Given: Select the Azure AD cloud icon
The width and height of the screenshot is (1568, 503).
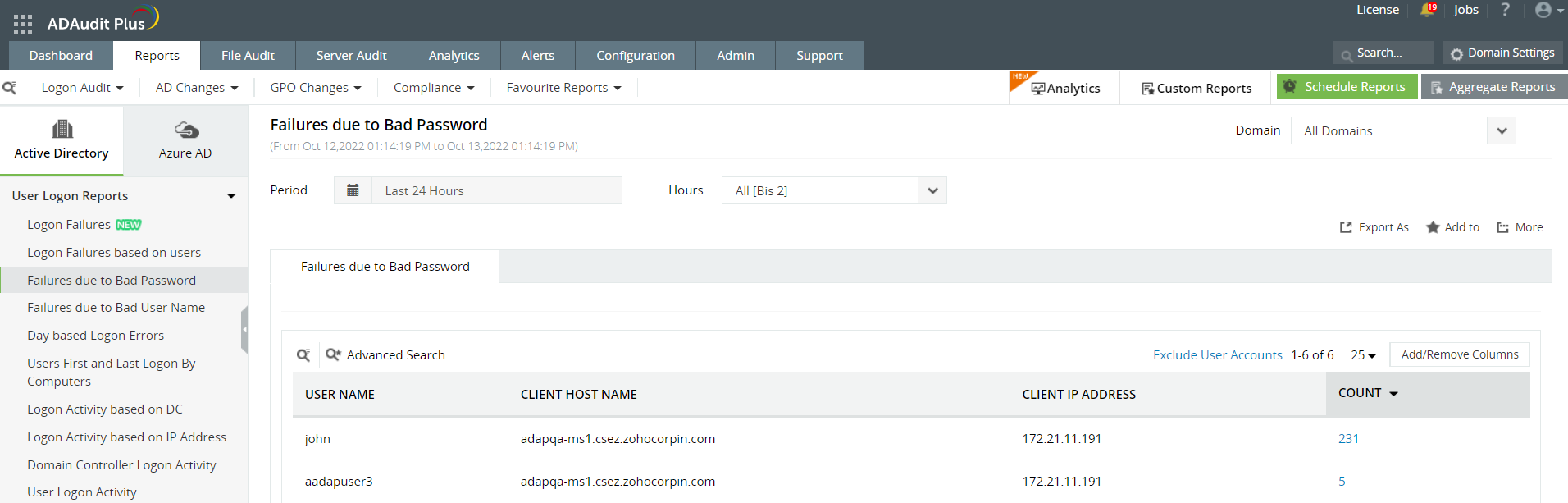Looking at the screenshot, I should tap(186, 130).
